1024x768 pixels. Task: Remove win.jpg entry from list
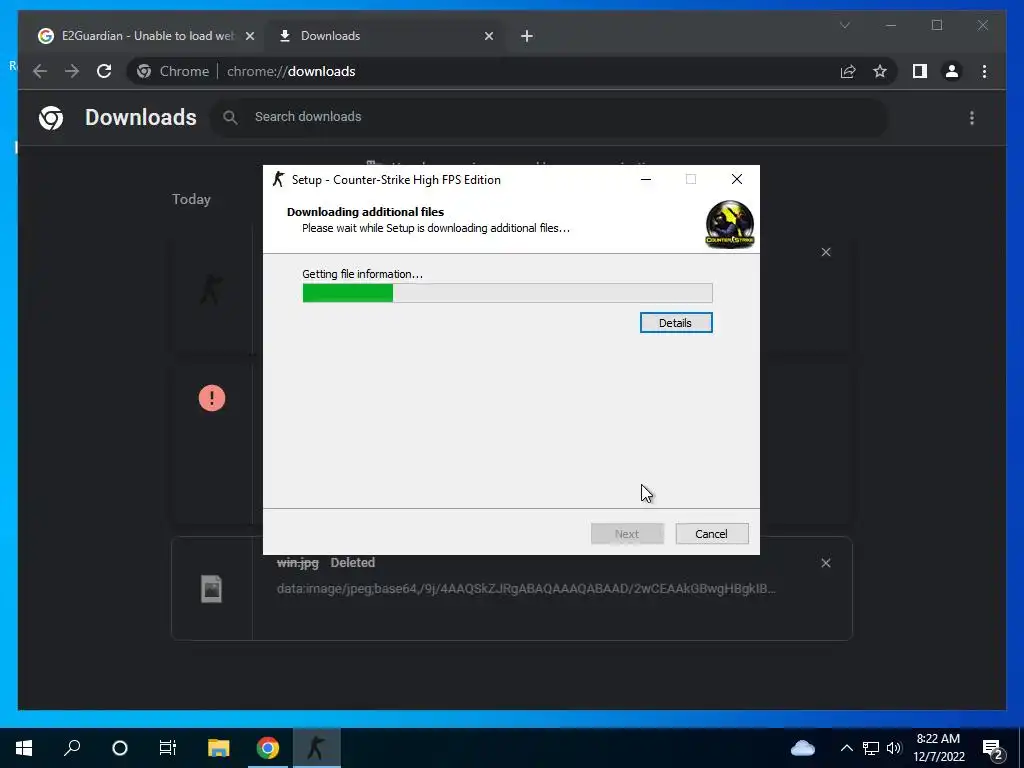(x=825, y=563)
